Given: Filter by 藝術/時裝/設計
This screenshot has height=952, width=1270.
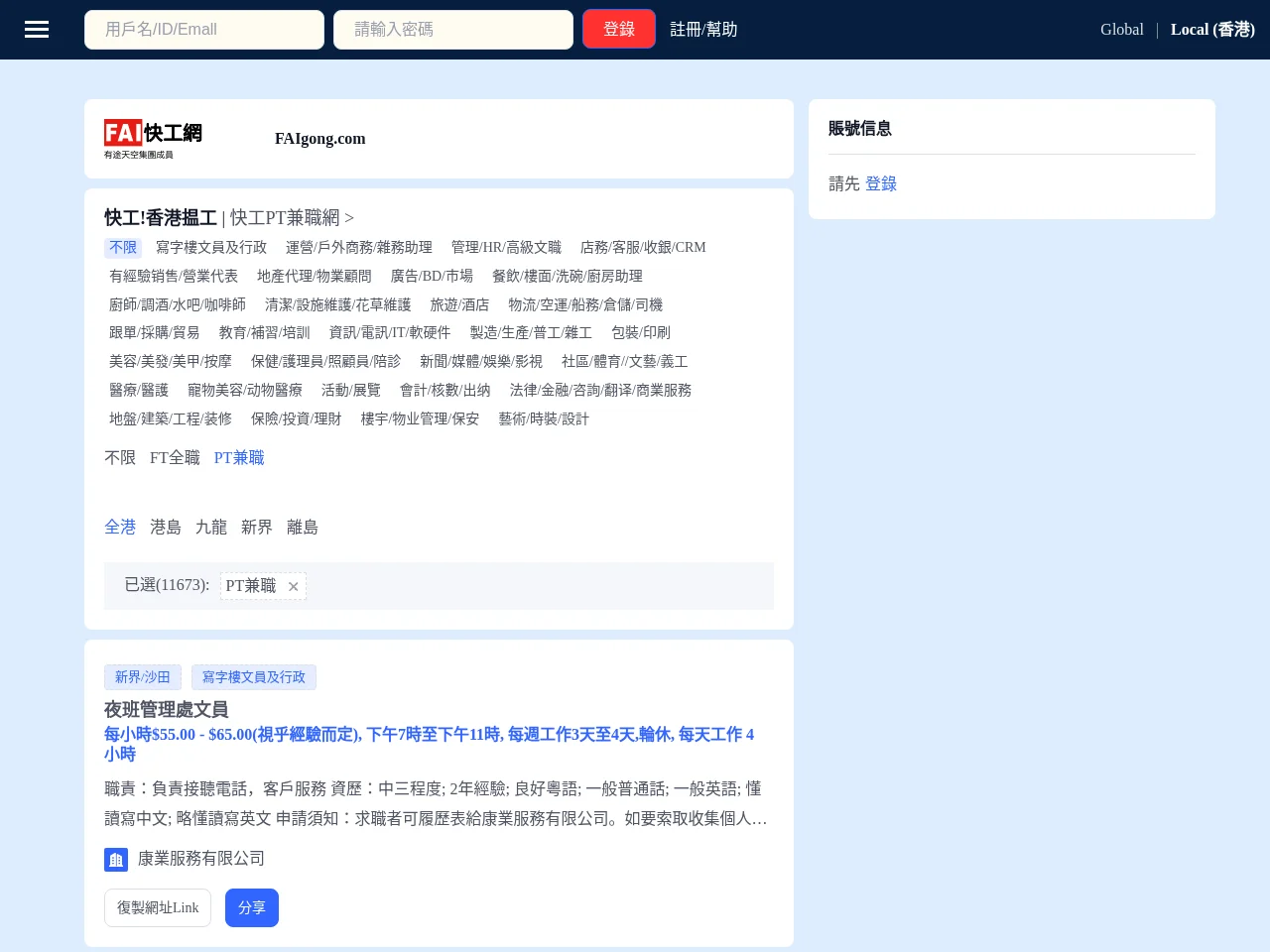Looking at the screenshot, I should [x=544, y=419].
